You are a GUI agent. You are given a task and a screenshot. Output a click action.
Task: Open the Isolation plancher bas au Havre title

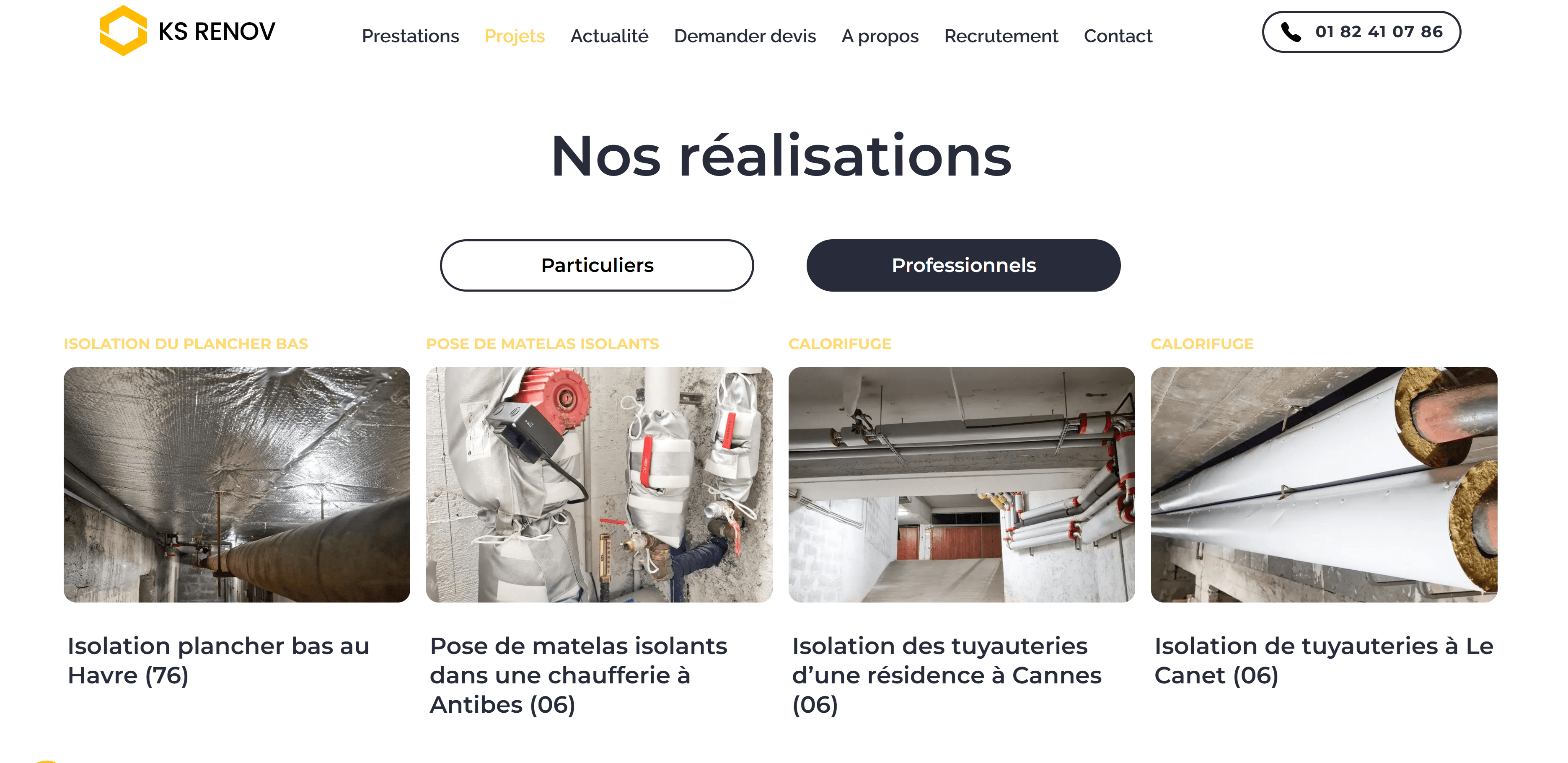tap(218, 660)
